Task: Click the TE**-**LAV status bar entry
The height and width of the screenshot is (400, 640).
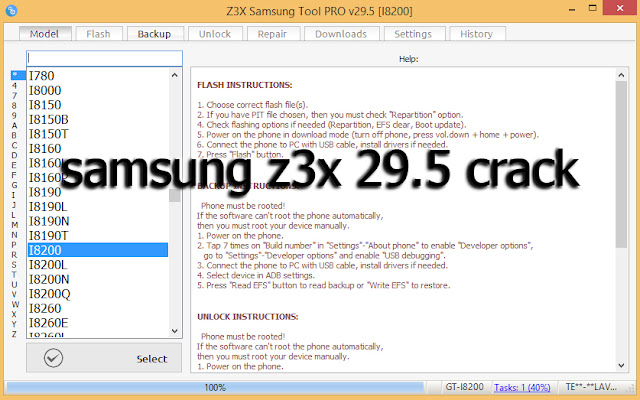Action: pos(591,387)
